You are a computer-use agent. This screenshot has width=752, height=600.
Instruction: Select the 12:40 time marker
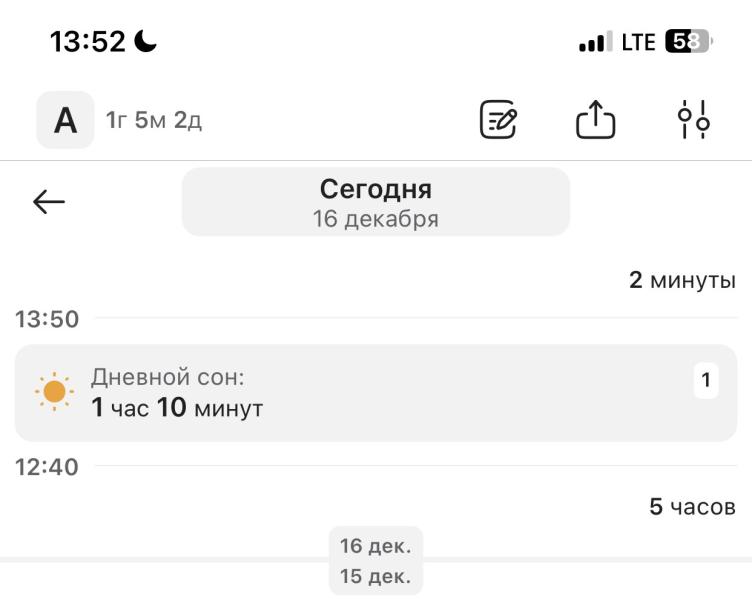tap(46, 467)
